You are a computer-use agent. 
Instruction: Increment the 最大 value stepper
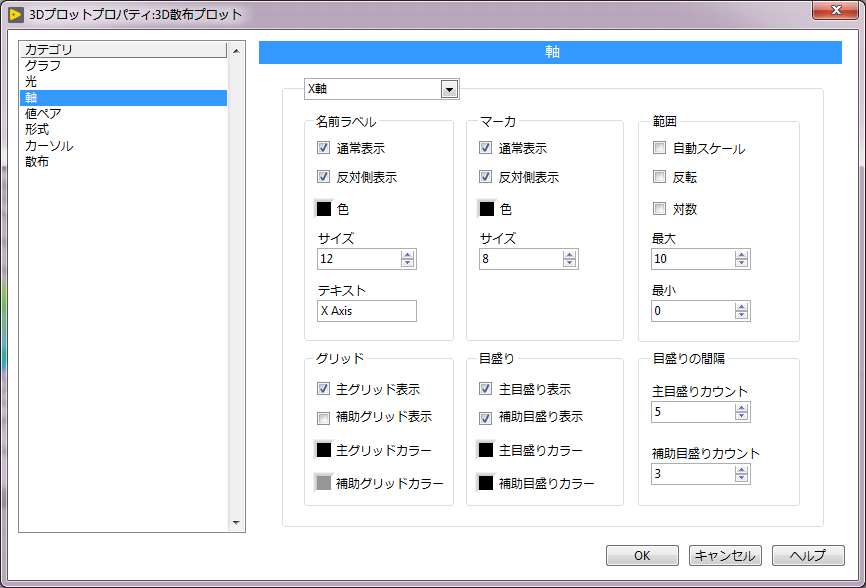741,254
